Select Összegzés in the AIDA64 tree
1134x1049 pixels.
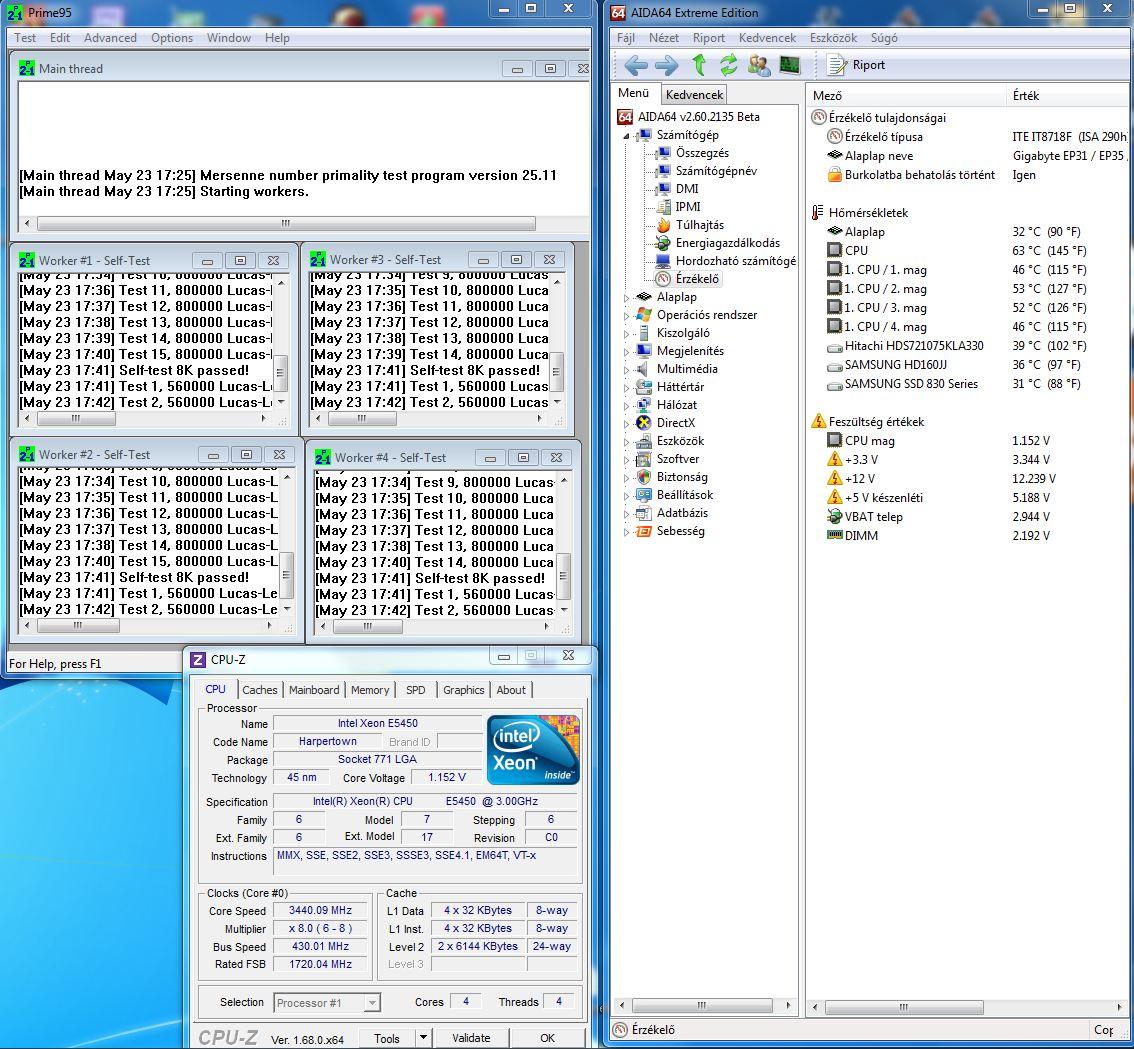coord(702,153)
